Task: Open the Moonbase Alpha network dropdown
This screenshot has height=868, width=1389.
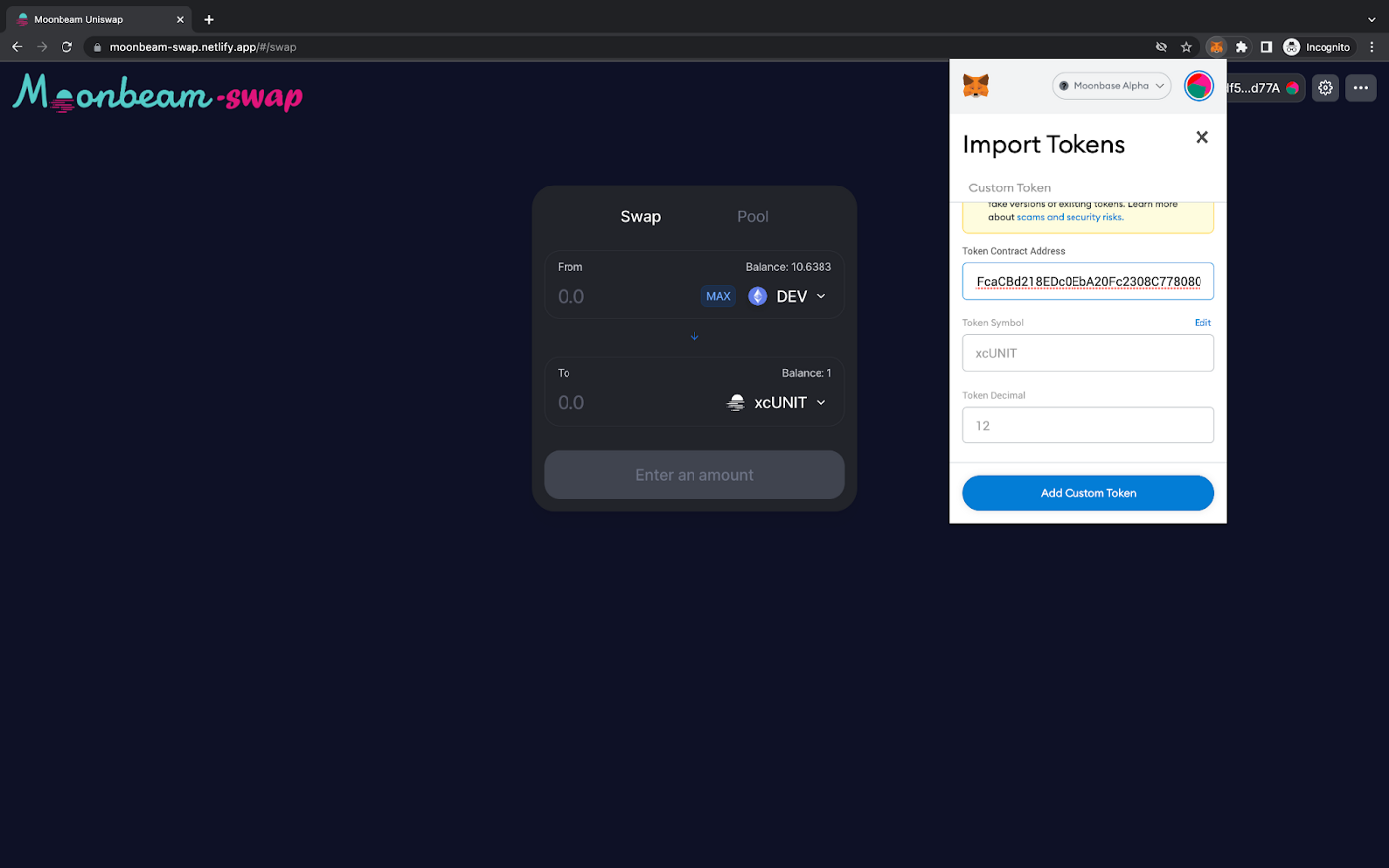Action: [1111, 86]
